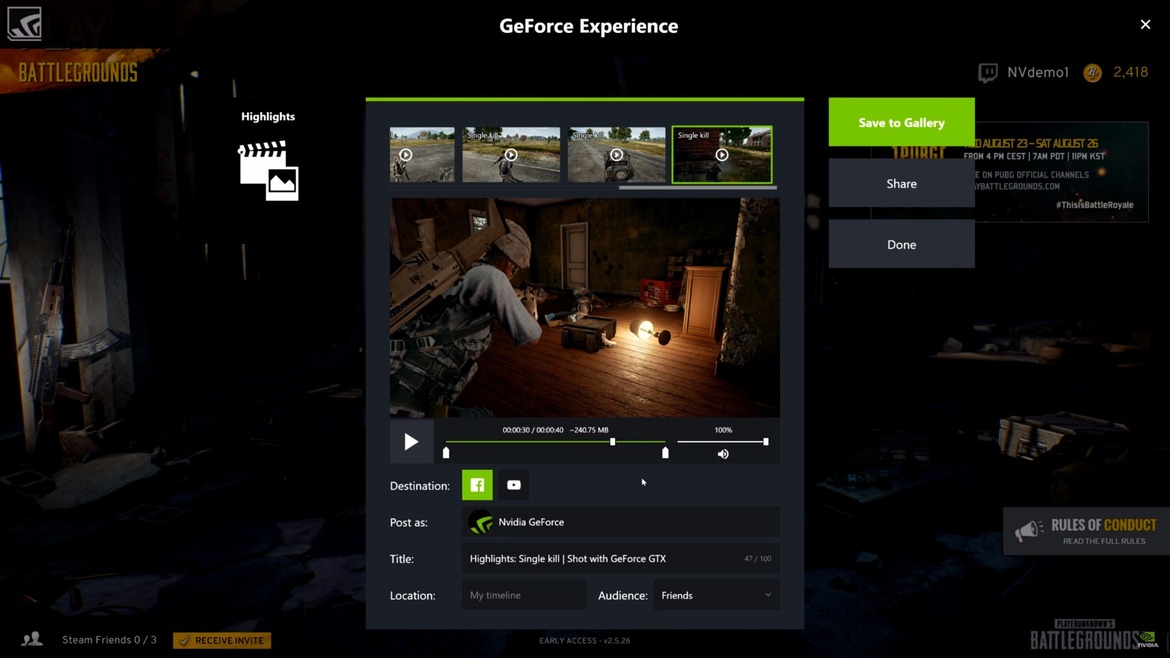This screenshot has width=1170, height=658.
Task: Click the 00:00:30 / 00:00:40 time readout
Action: (533, 430)
